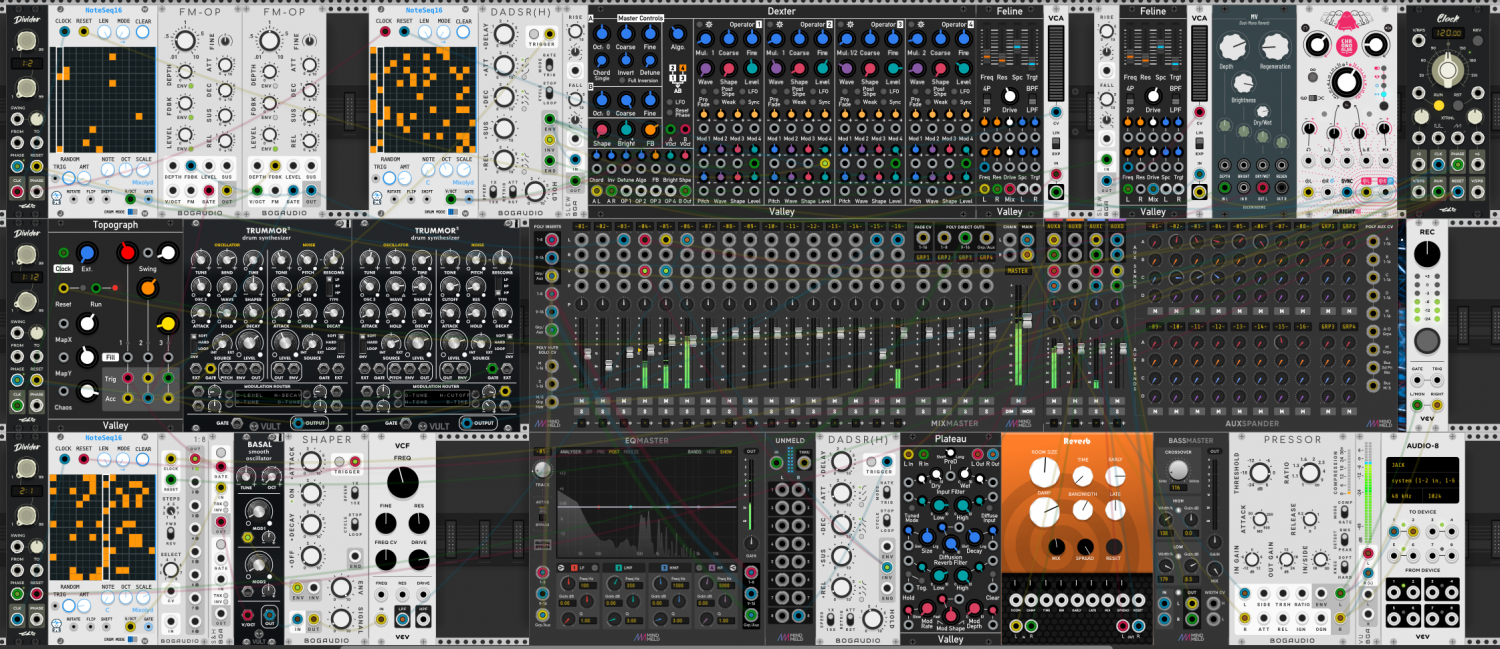This screenshot has width=1500, height=649.
Task: Click the level knob under the REC title
Action: pos(1427,255)
